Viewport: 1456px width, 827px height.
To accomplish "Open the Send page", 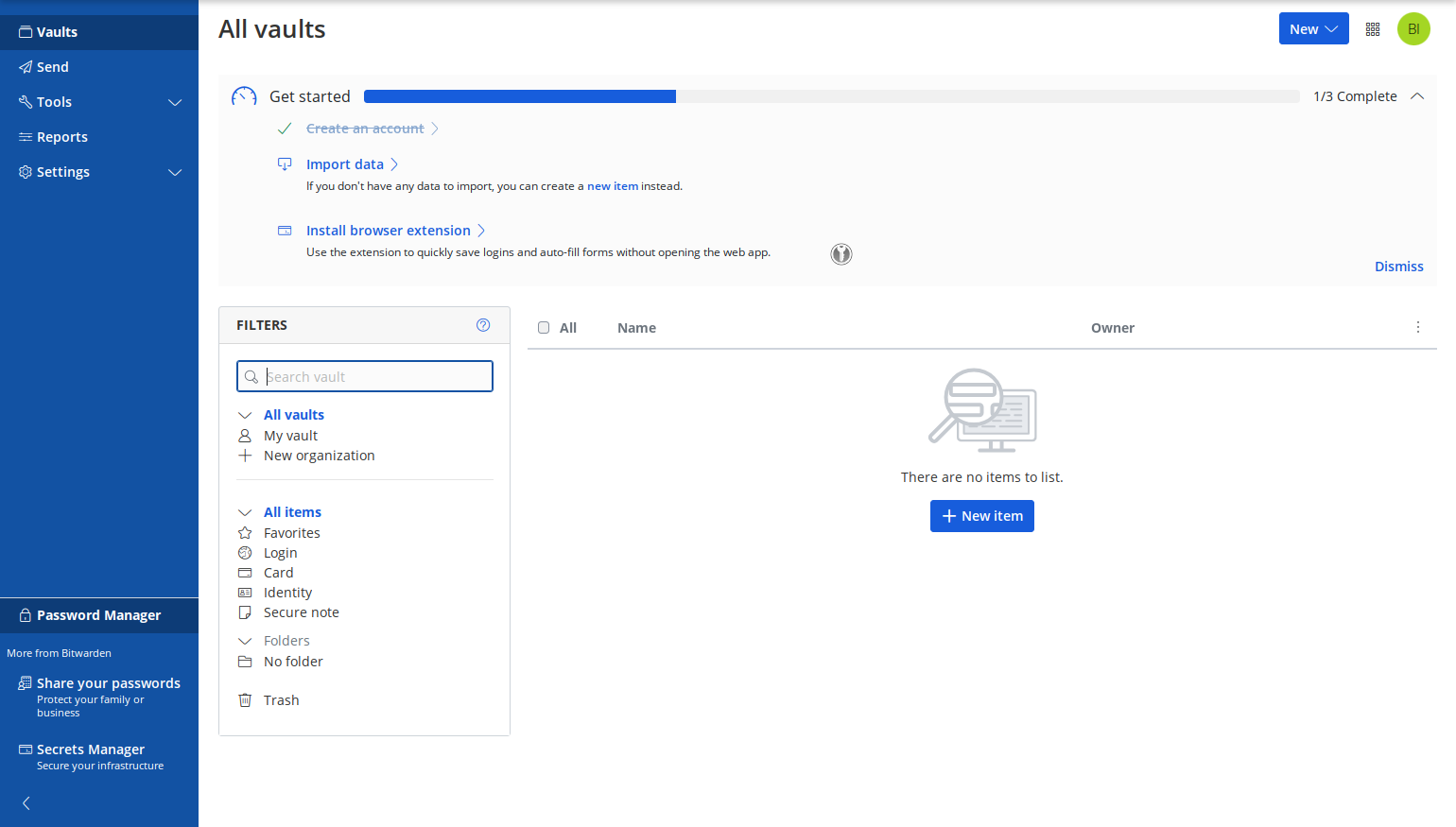I will click(99, 67).
